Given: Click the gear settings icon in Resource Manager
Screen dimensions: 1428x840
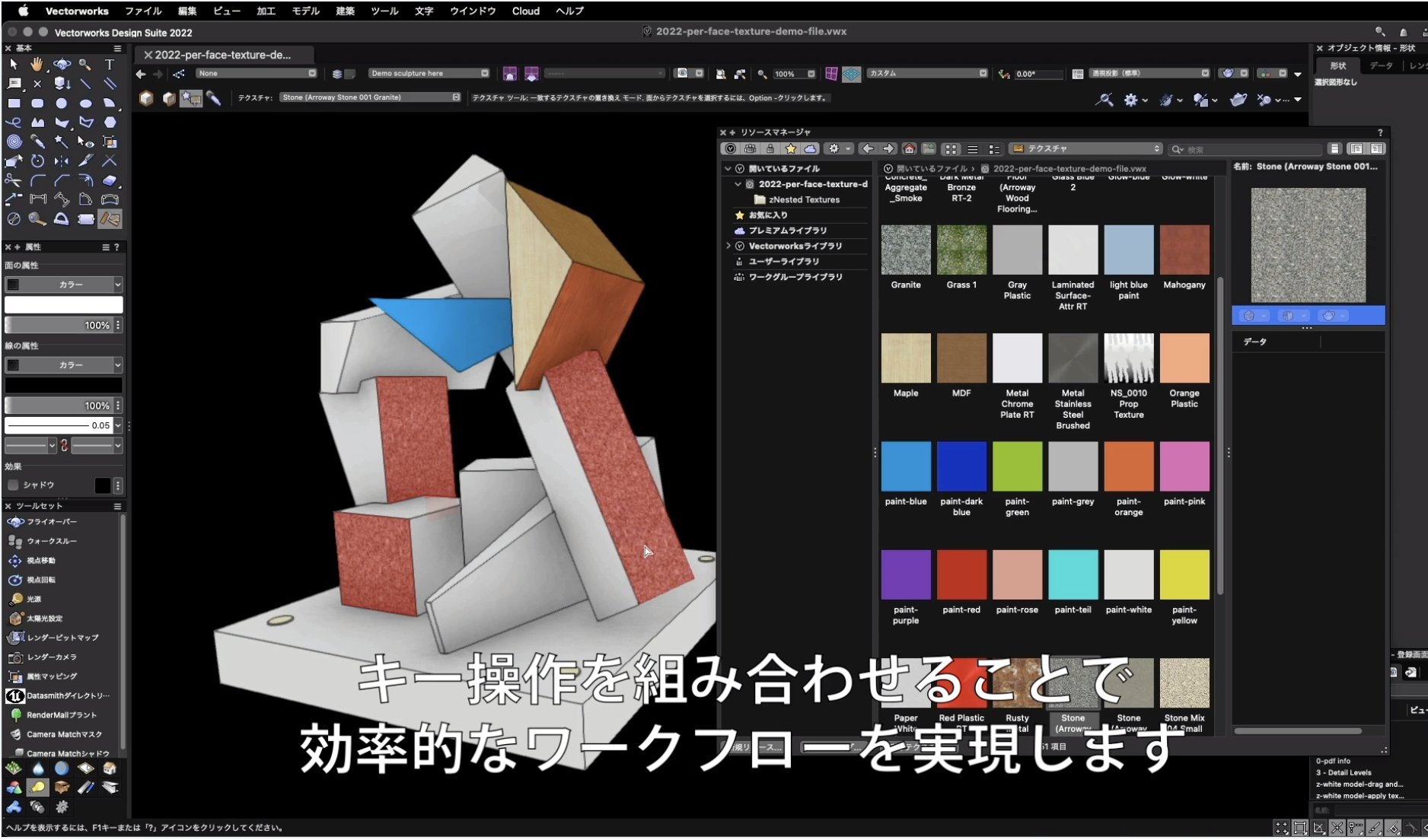Looking at the screenshot, I should (x=838, y=148).
